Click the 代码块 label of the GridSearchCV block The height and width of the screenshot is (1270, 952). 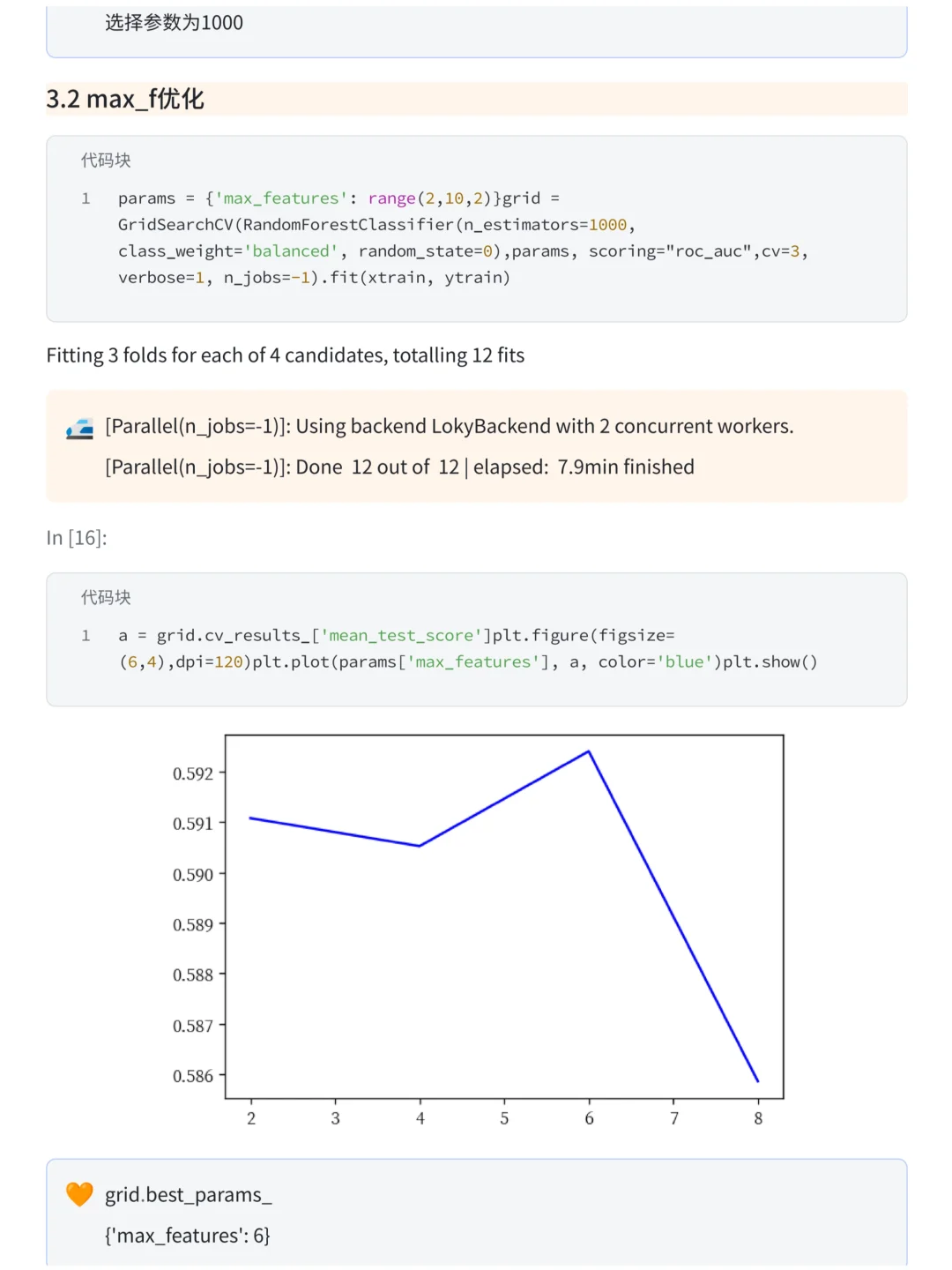106,160
